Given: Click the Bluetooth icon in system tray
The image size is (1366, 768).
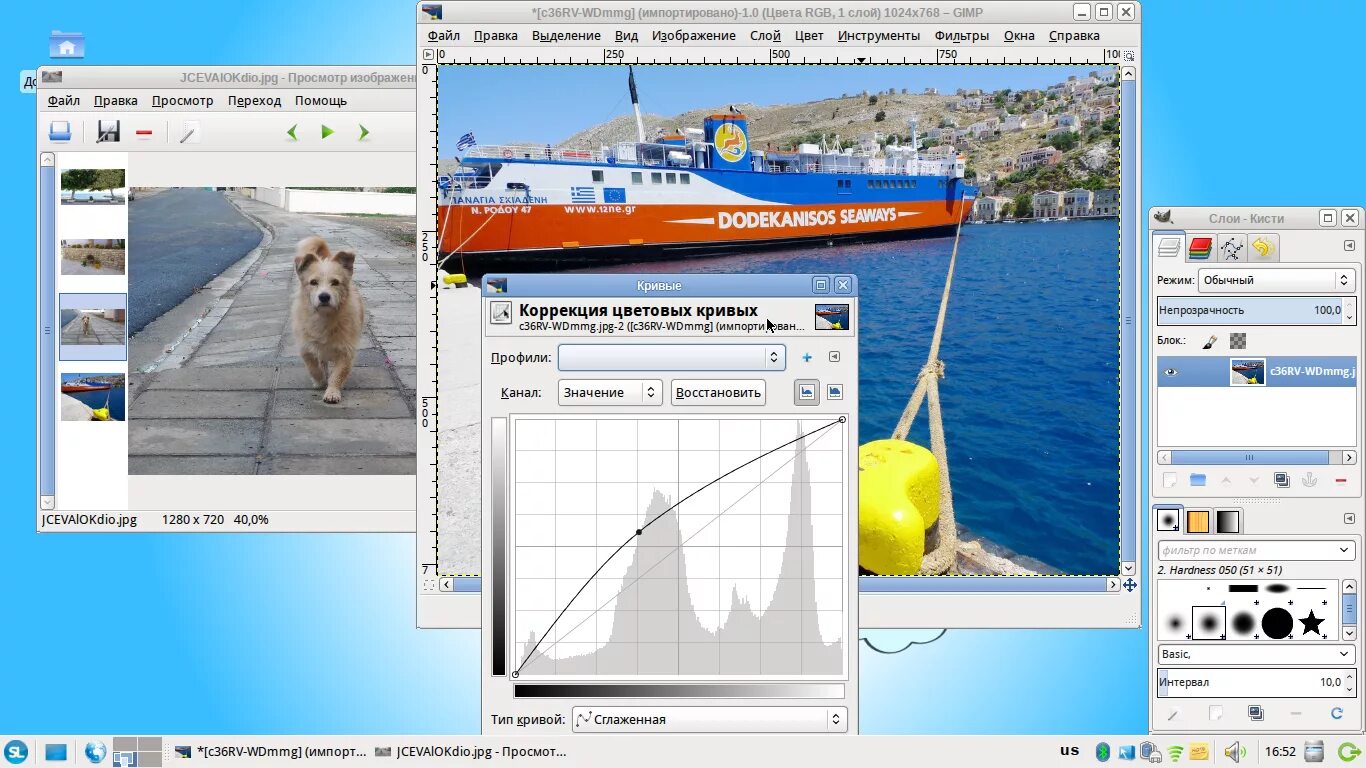Looking at the screenshot, I should point(1103,752).
